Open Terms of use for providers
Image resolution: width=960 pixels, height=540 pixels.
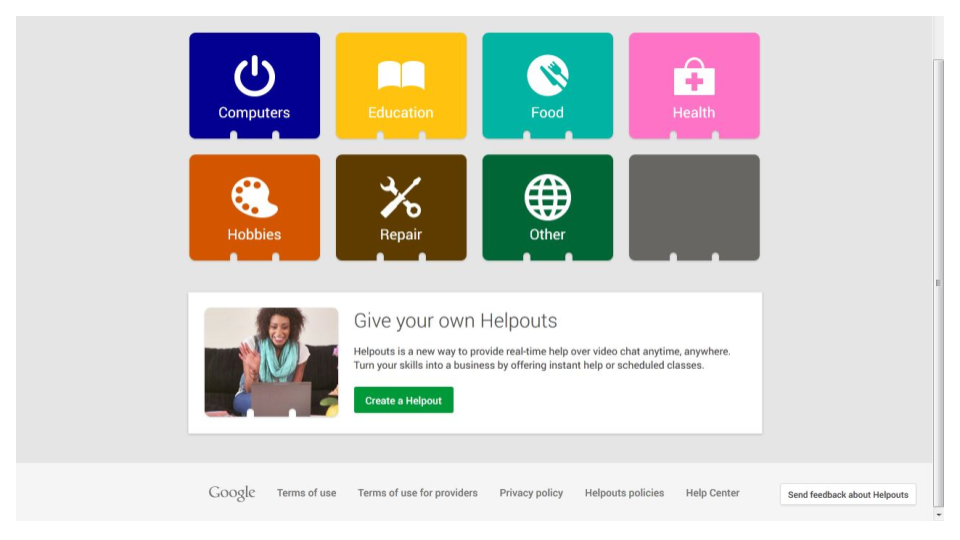[418, 493]
